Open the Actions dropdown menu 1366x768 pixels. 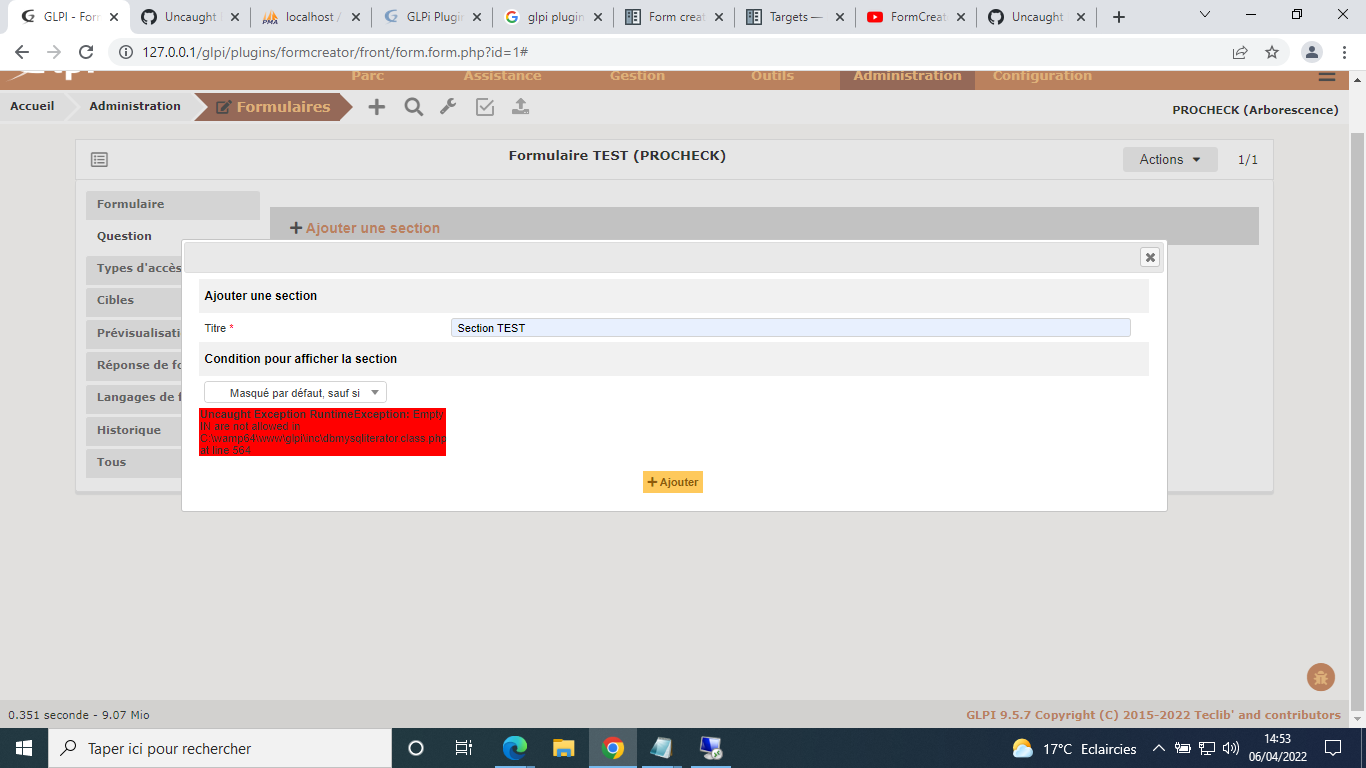point(1170,159)
